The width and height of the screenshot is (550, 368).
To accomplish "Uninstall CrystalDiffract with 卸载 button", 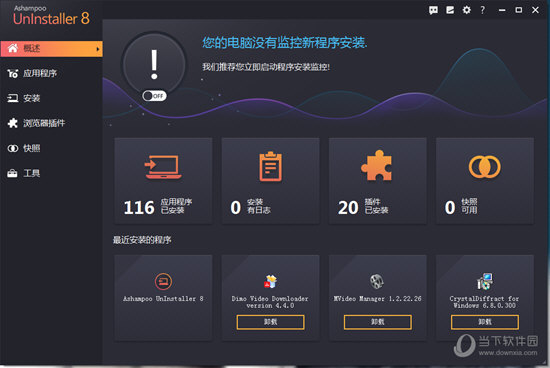I will [485, 322].
